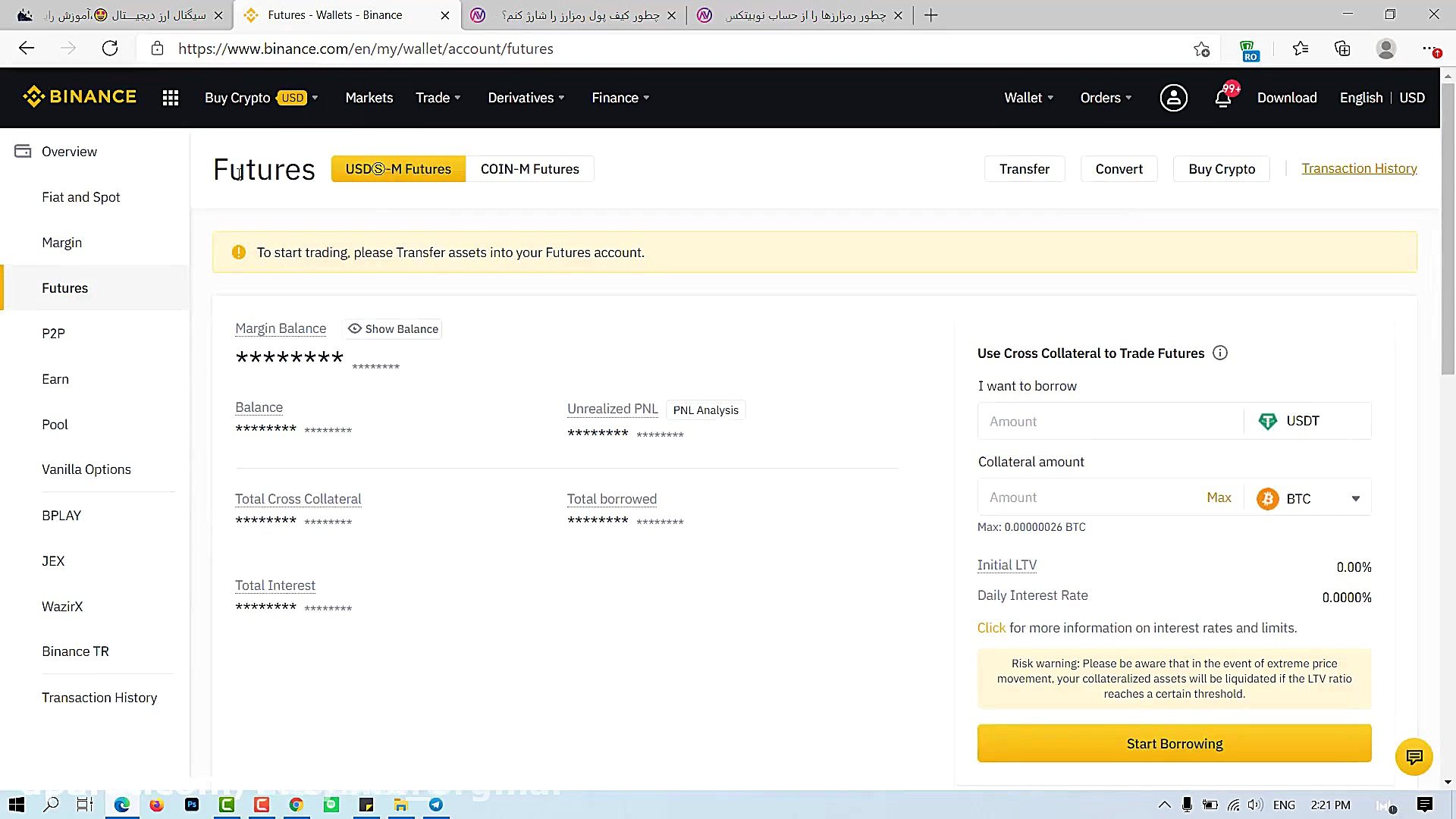Toggle Show Balance eye button

[x=394, y=328]
